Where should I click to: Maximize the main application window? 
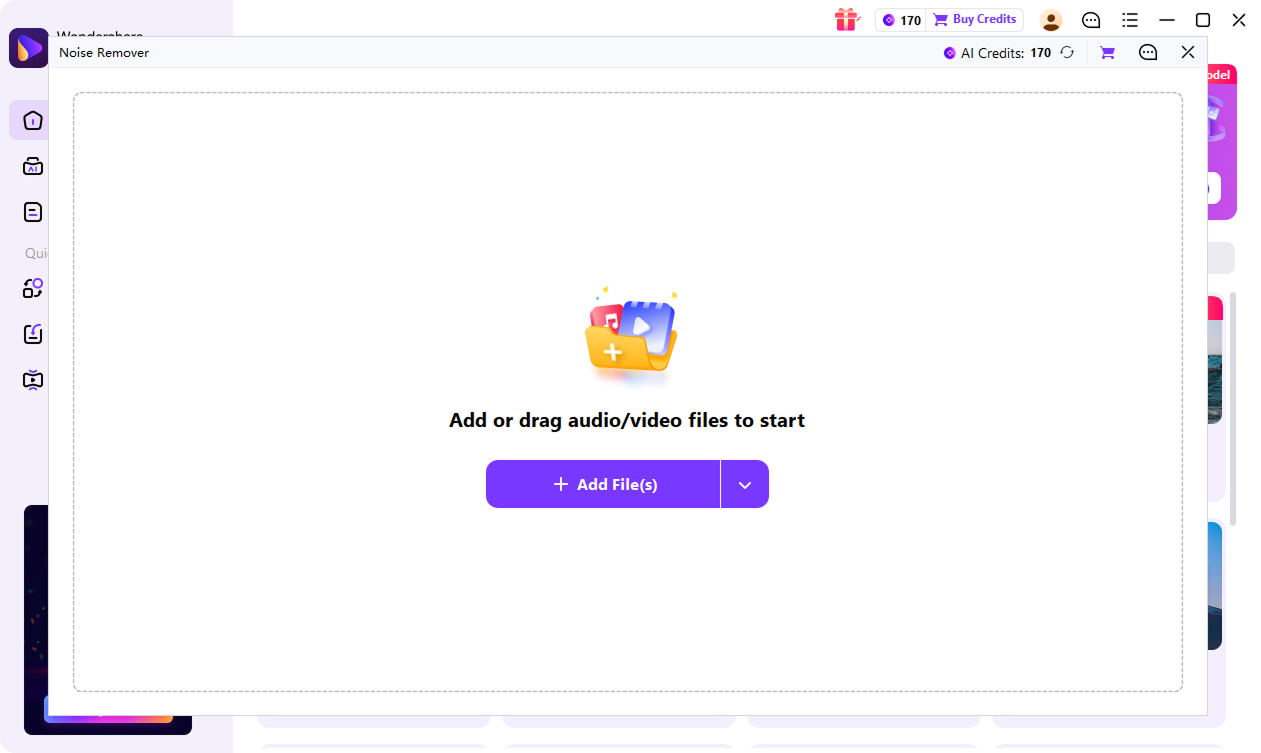point(1203,20)
